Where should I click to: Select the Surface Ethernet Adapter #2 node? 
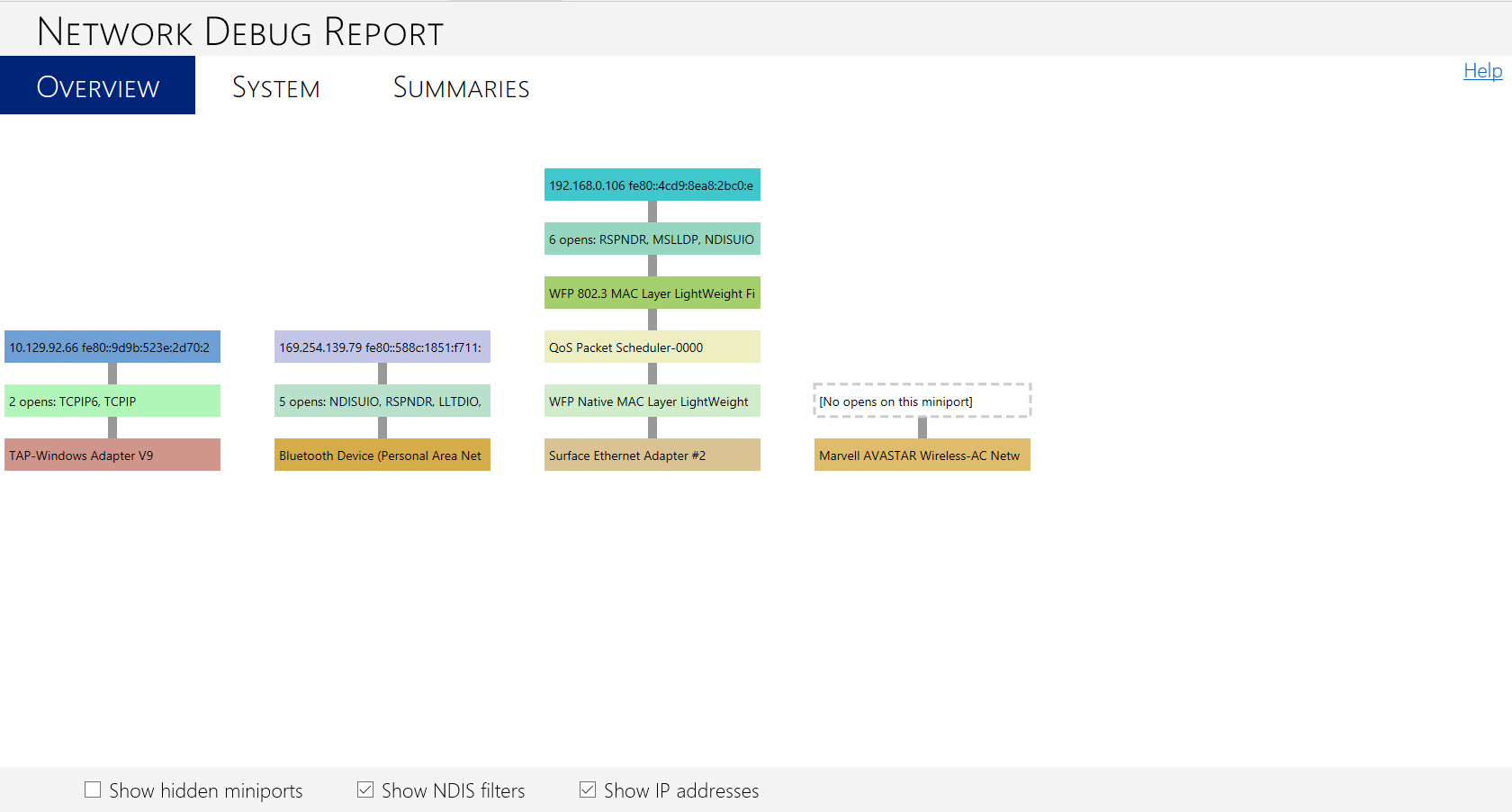(x=652, y=455)
